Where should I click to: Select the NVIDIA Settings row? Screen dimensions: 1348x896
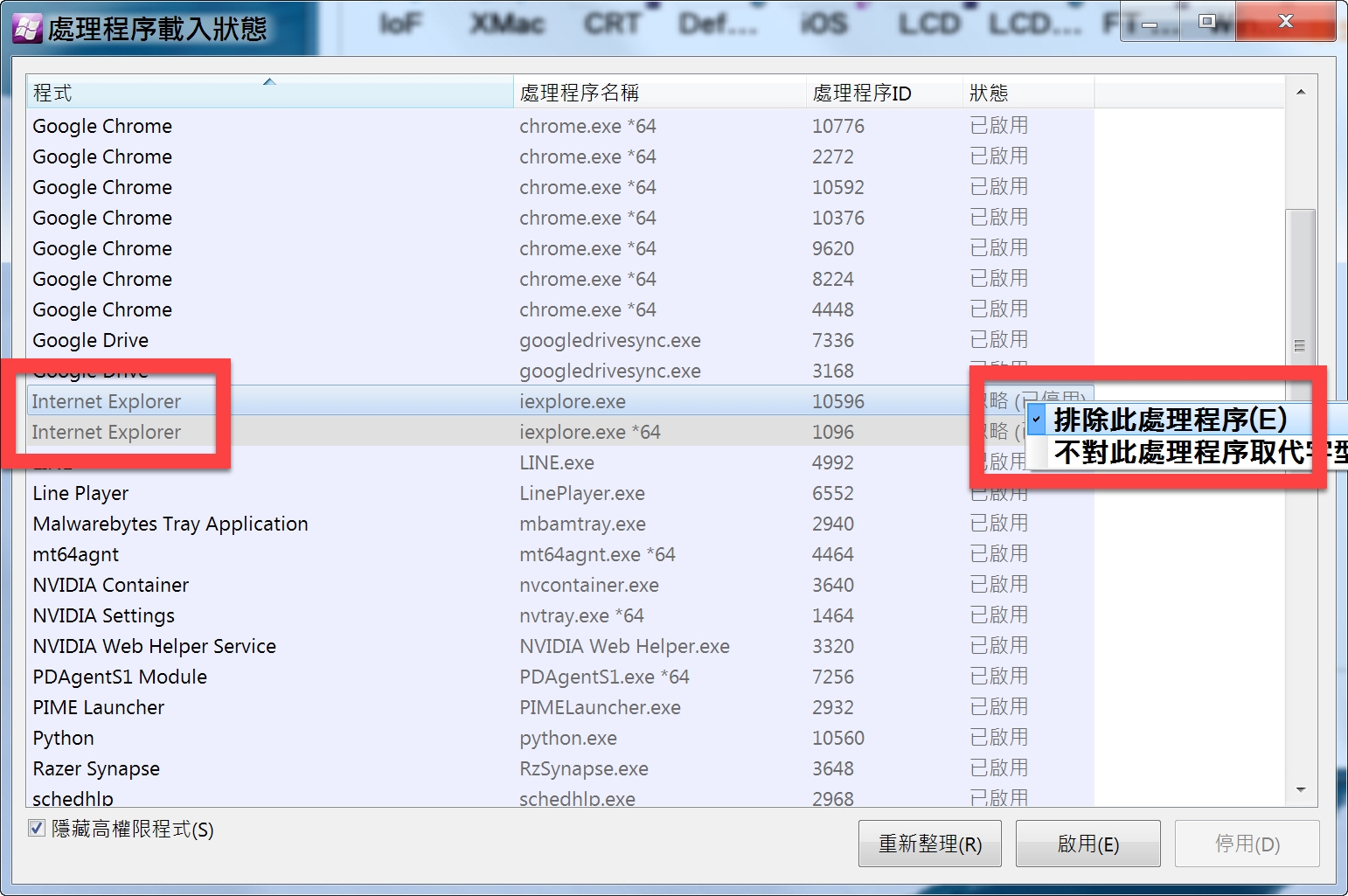(x=559, y=615)
